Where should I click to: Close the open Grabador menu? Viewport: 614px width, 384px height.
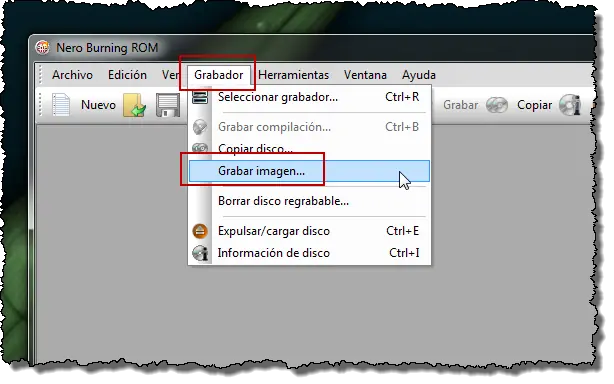(x=219, y=75)
